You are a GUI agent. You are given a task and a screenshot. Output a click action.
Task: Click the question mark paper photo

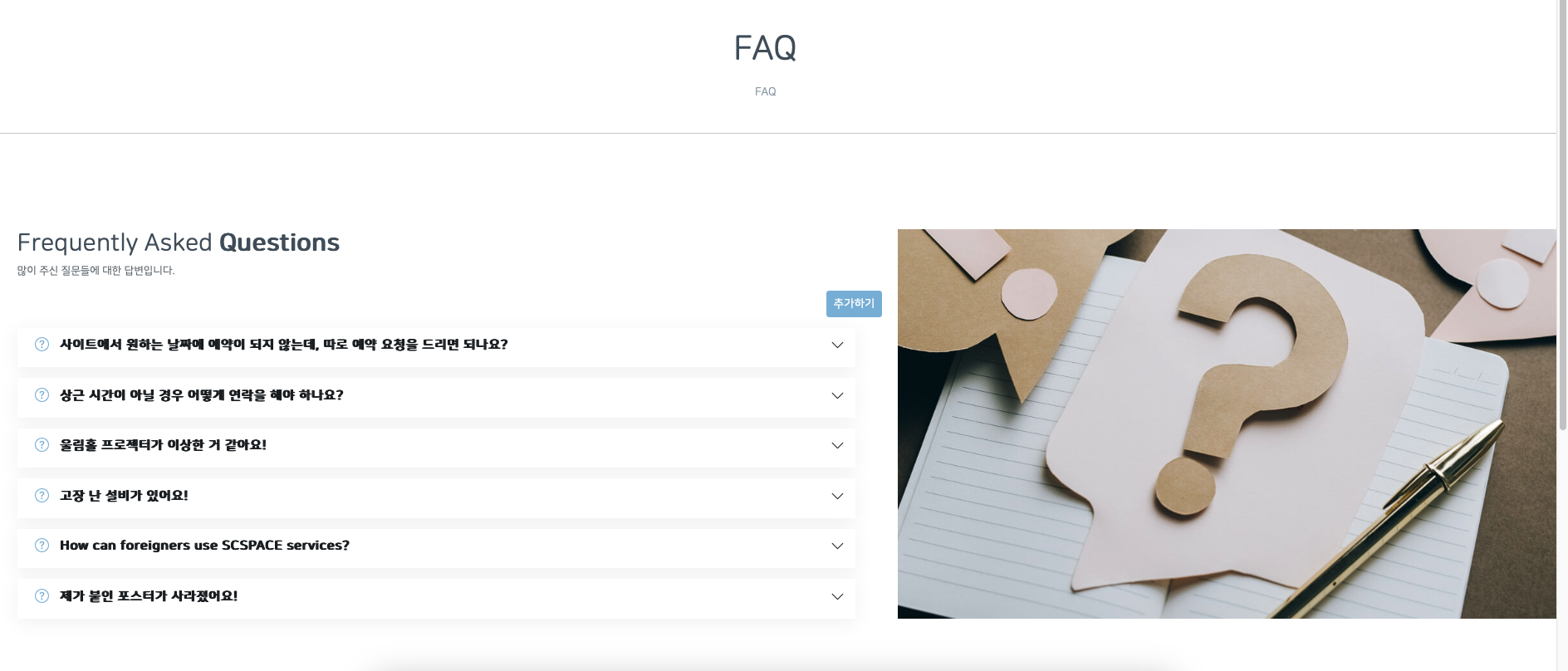pos(1227,424)
